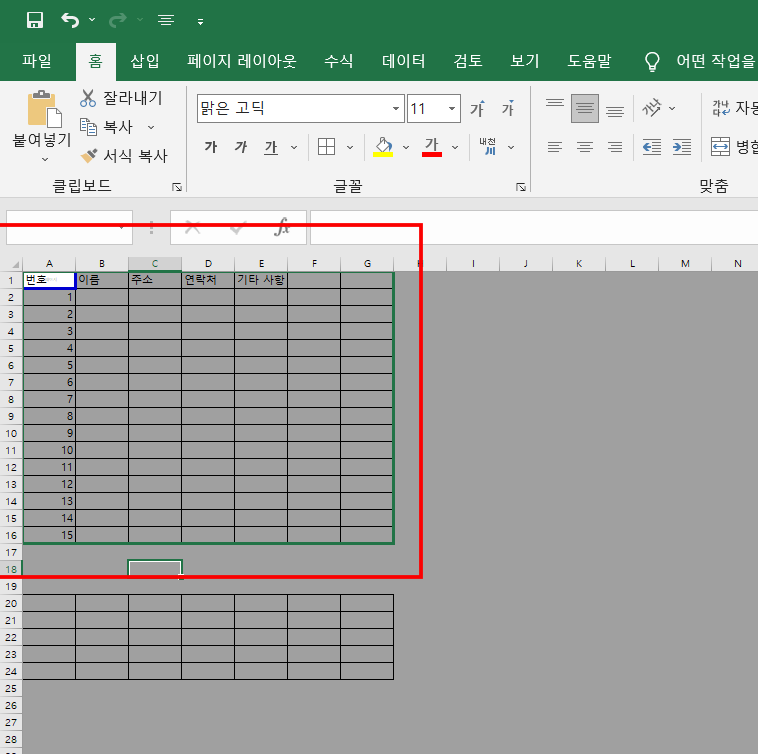Toggle bold 가 formatting

tap(211, 147)
